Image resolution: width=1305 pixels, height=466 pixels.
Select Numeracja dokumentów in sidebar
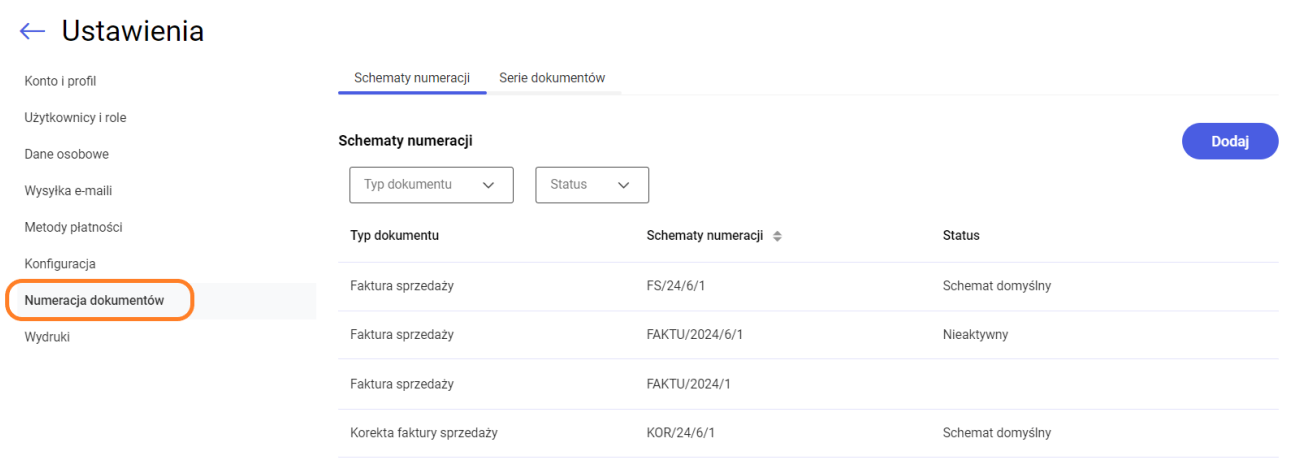pyautogui.click(x=94, y=300)
